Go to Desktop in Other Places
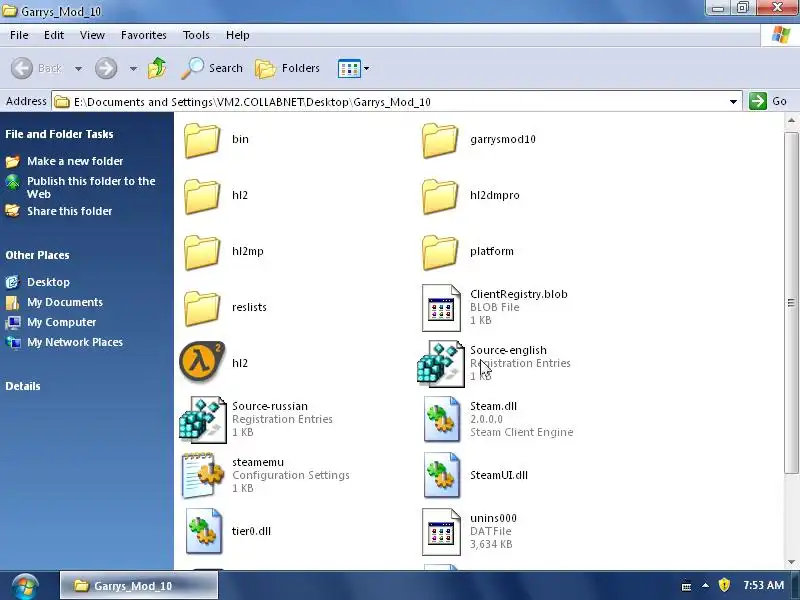 (x=48, y=282)
